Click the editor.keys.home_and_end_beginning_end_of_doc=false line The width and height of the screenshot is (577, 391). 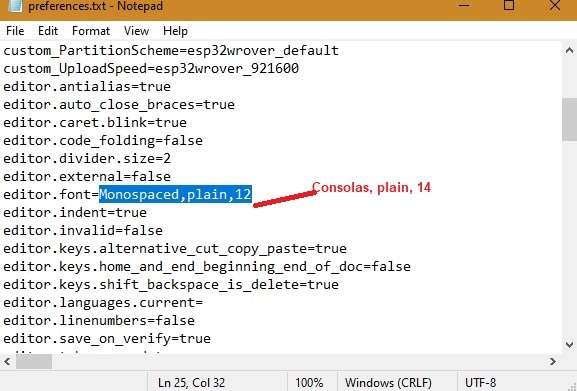(x=207, y=267)
